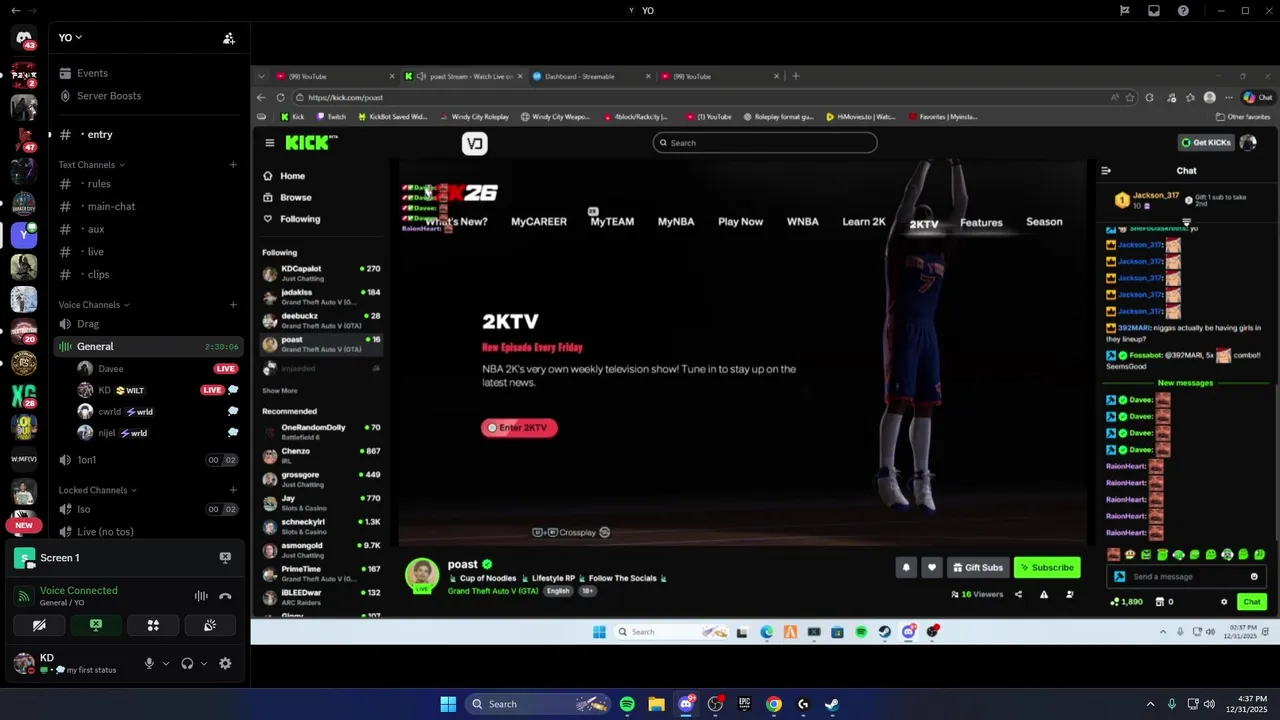1280x720 pixels.
Task: Open Discord inbox icon in title bar
Action: coord(1154,11)
